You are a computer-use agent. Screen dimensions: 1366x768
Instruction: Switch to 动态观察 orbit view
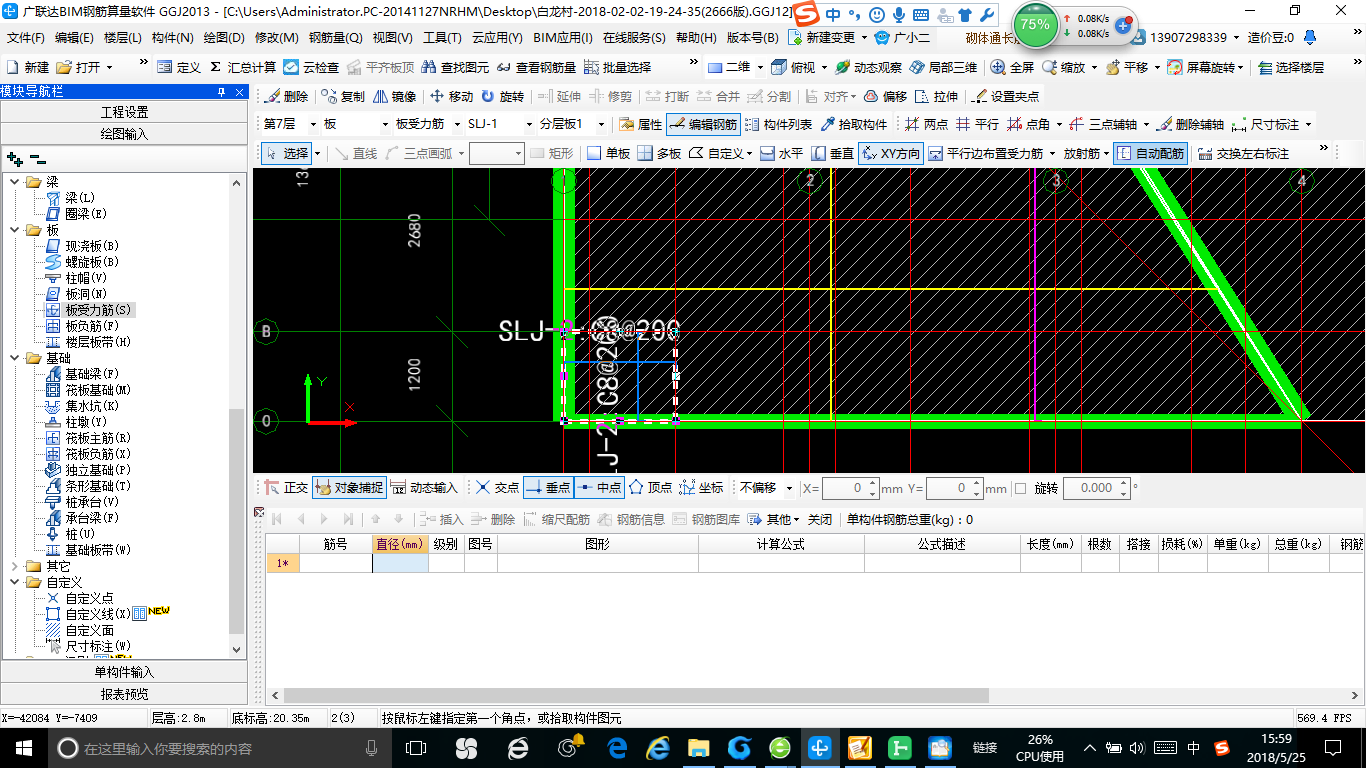(x=868, y=67)
